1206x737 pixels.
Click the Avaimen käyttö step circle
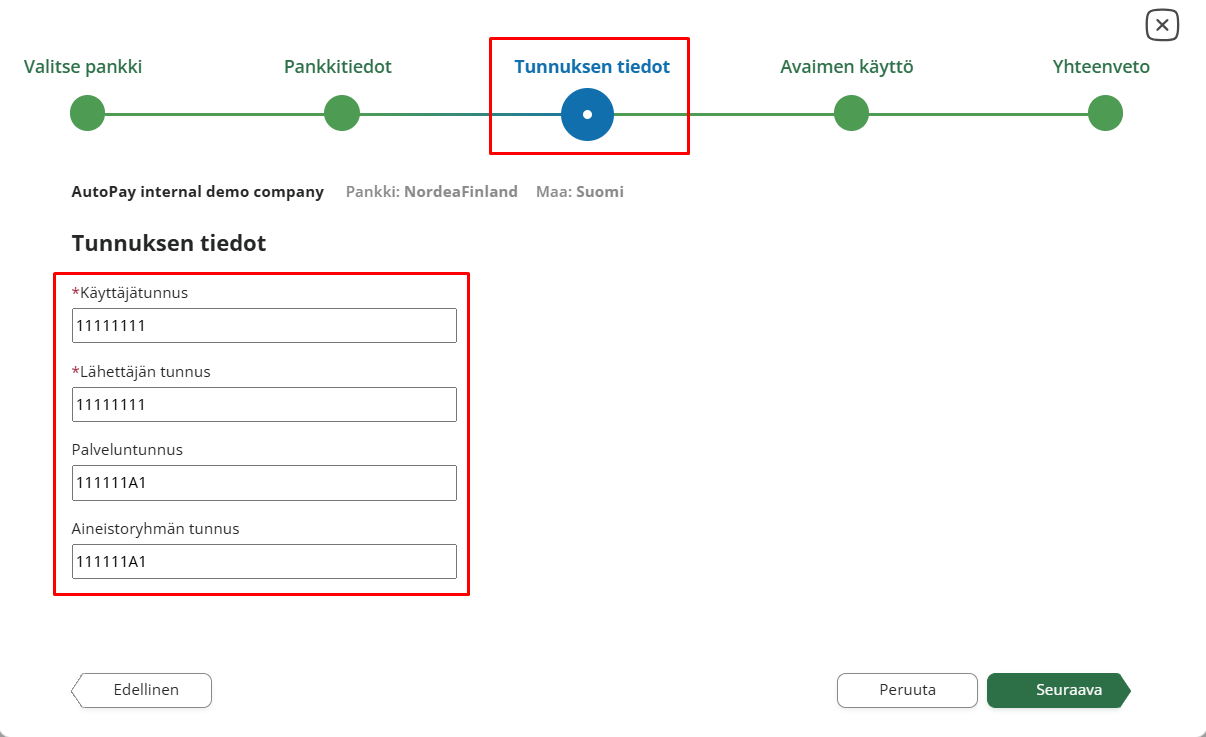pos(851,113)
